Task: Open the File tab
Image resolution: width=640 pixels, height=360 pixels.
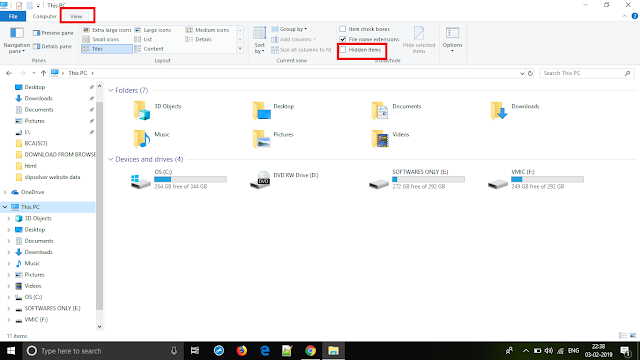Action: point(13,16)
